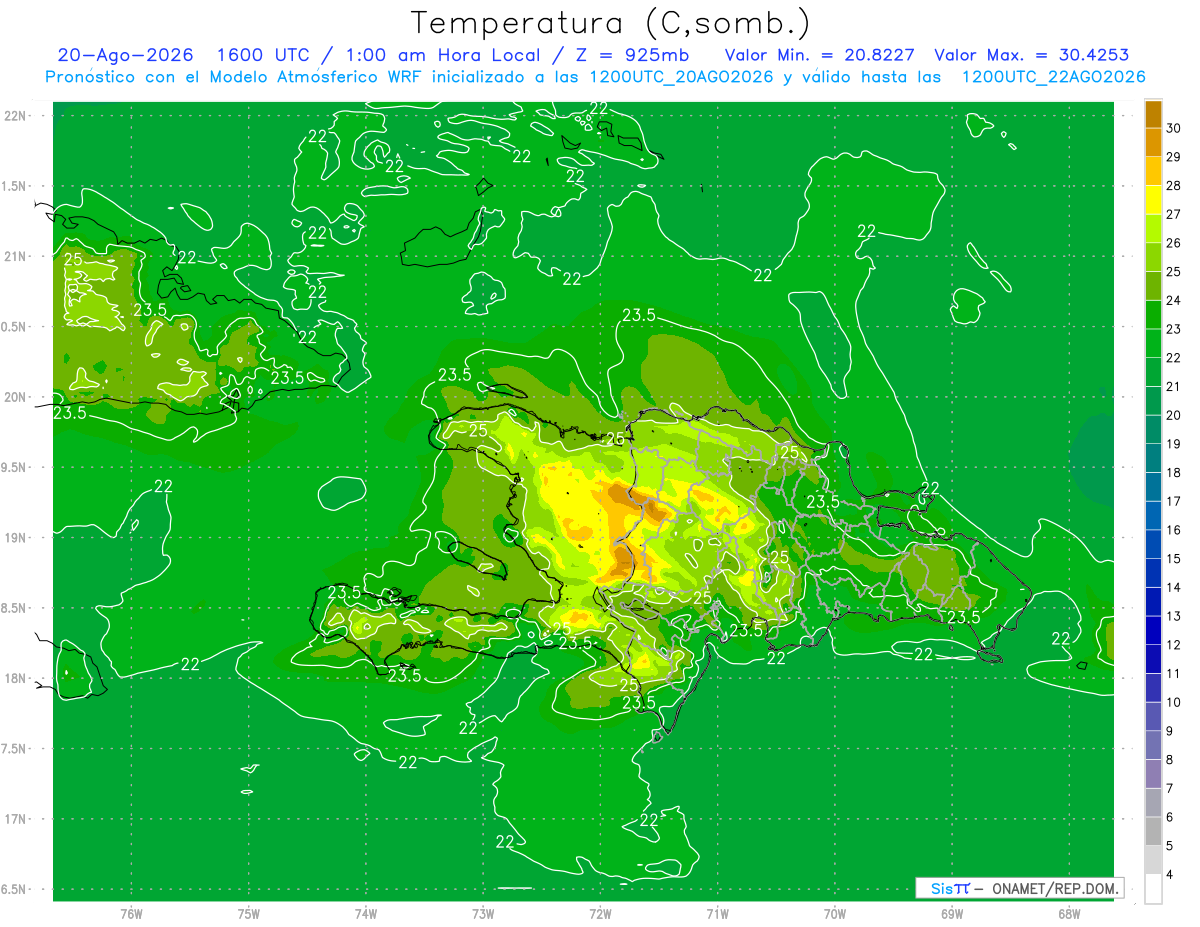
Task: Click the '20' label on the color scale
Action: 1174,415
